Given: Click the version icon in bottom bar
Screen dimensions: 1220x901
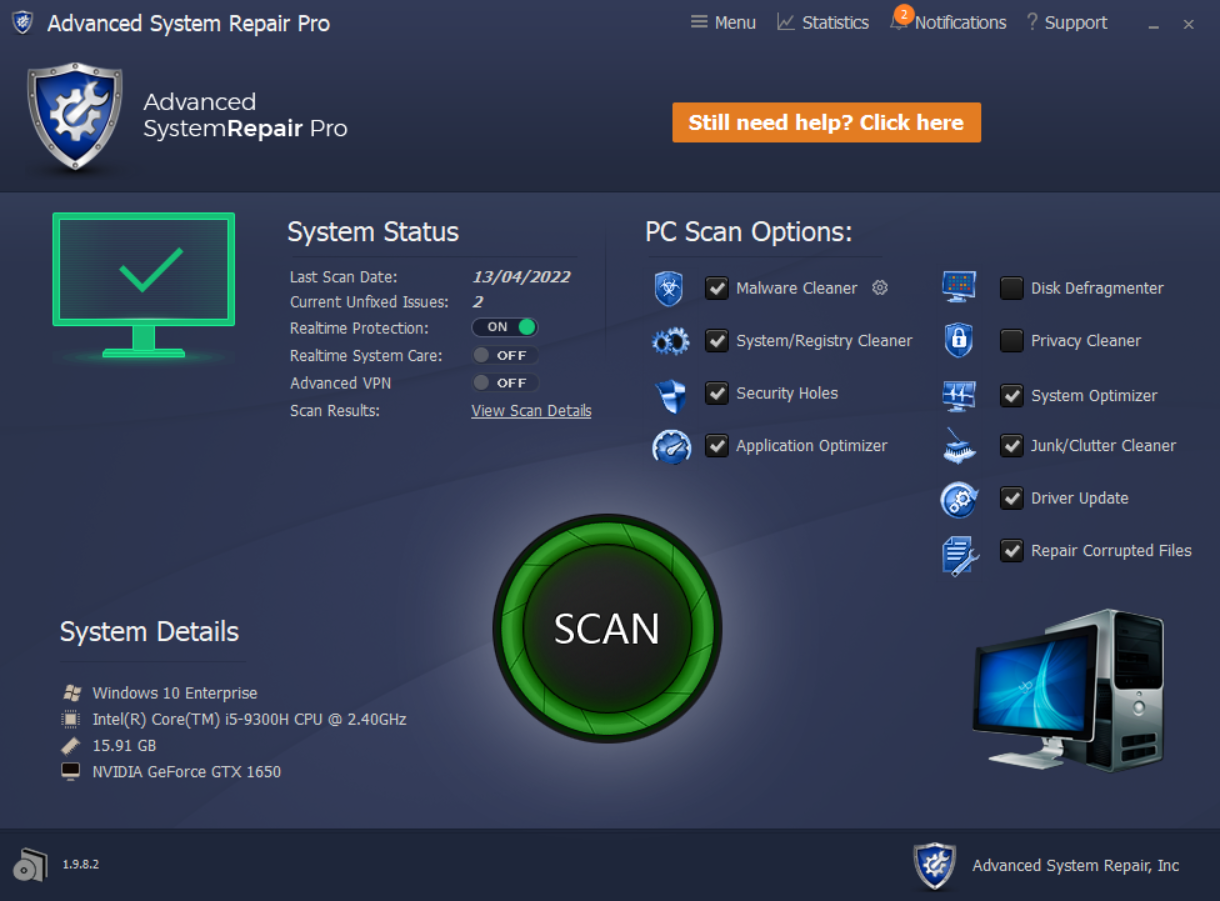Looking at the screenshot, I should (30, 865).
